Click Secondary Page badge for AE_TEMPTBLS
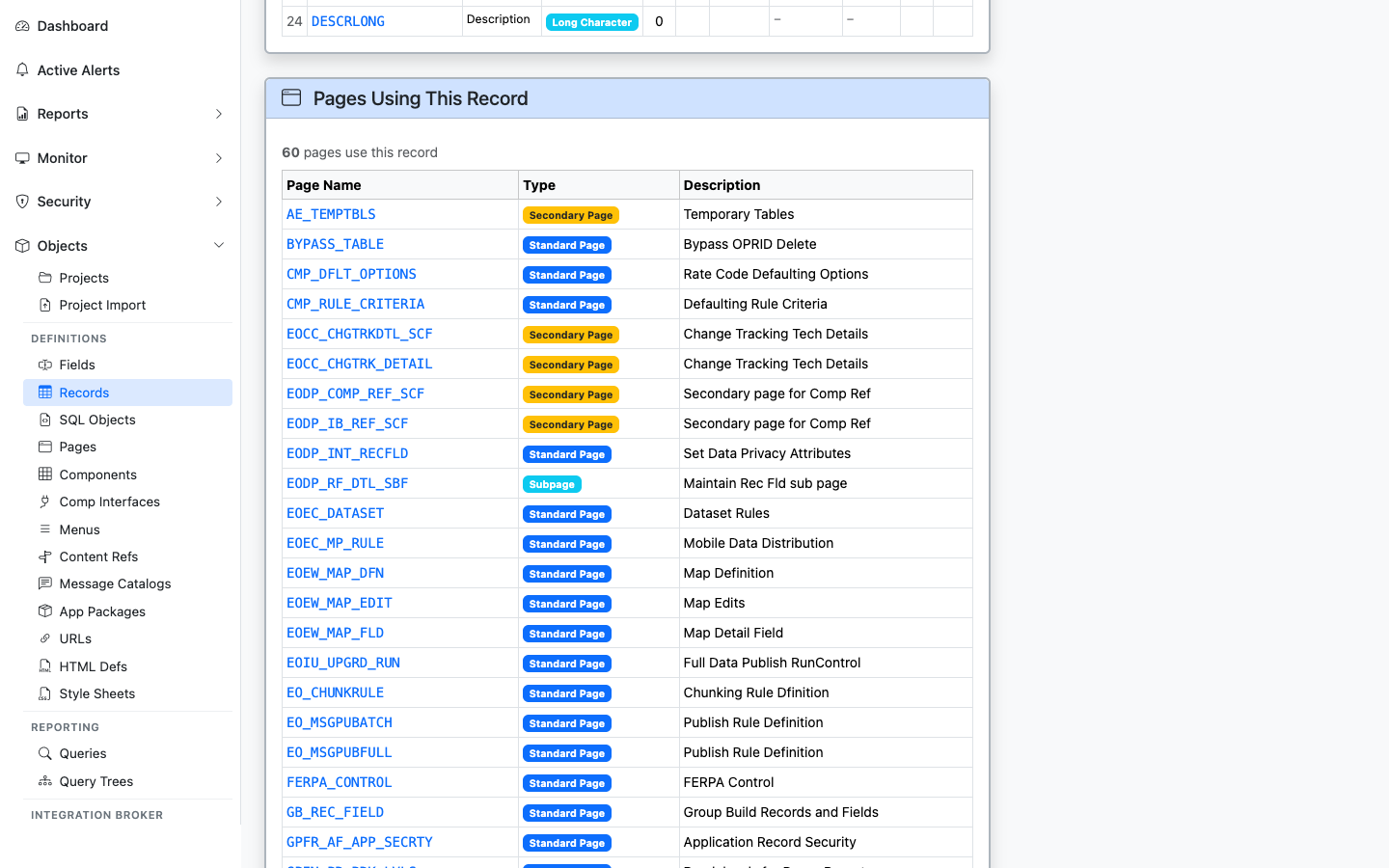 coord(571,215)
